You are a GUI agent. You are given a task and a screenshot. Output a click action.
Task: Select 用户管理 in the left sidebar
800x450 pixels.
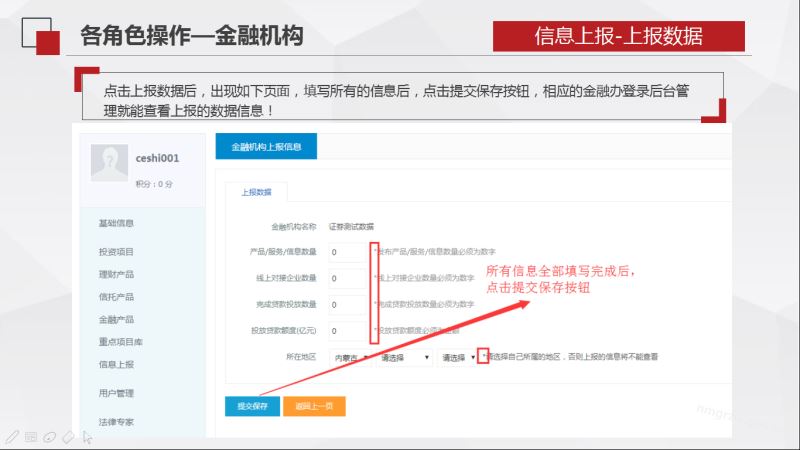click(117, 393)
